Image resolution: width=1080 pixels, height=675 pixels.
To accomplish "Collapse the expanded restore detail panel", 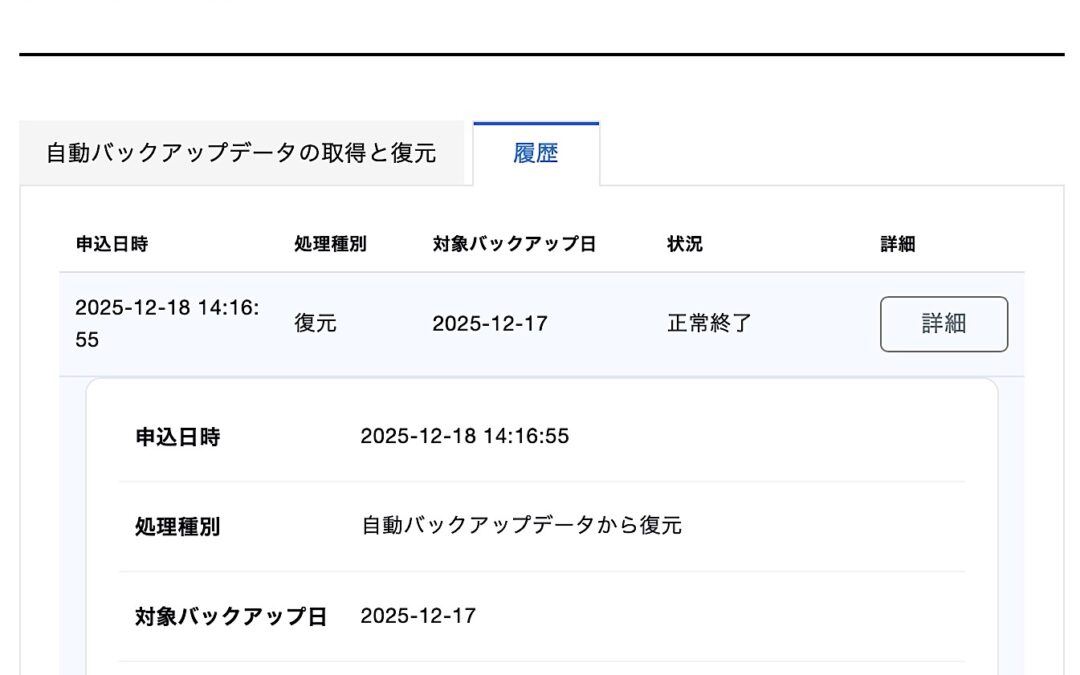I will (x=943, y=322).
